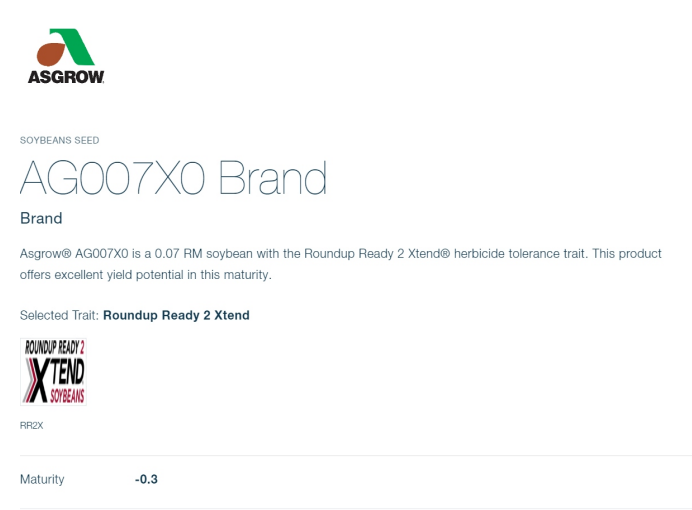This screenshot has height=510, width=692.
Task: Click the Brand subheading
Action: pyautogui.click(x=41, y=218)
